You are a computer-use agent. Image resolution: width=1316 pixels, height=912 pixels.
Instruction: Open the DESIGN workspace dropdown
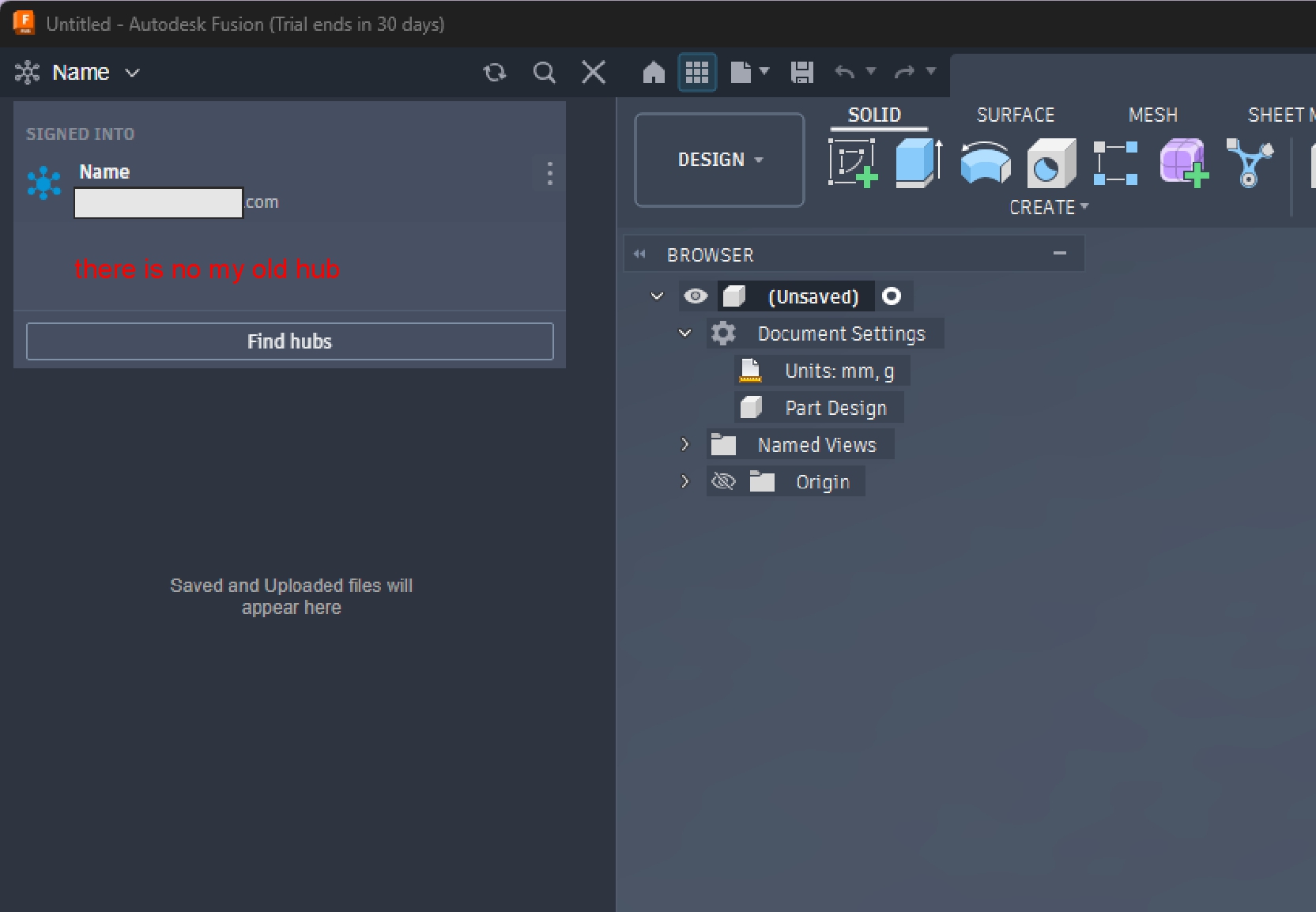719,160
